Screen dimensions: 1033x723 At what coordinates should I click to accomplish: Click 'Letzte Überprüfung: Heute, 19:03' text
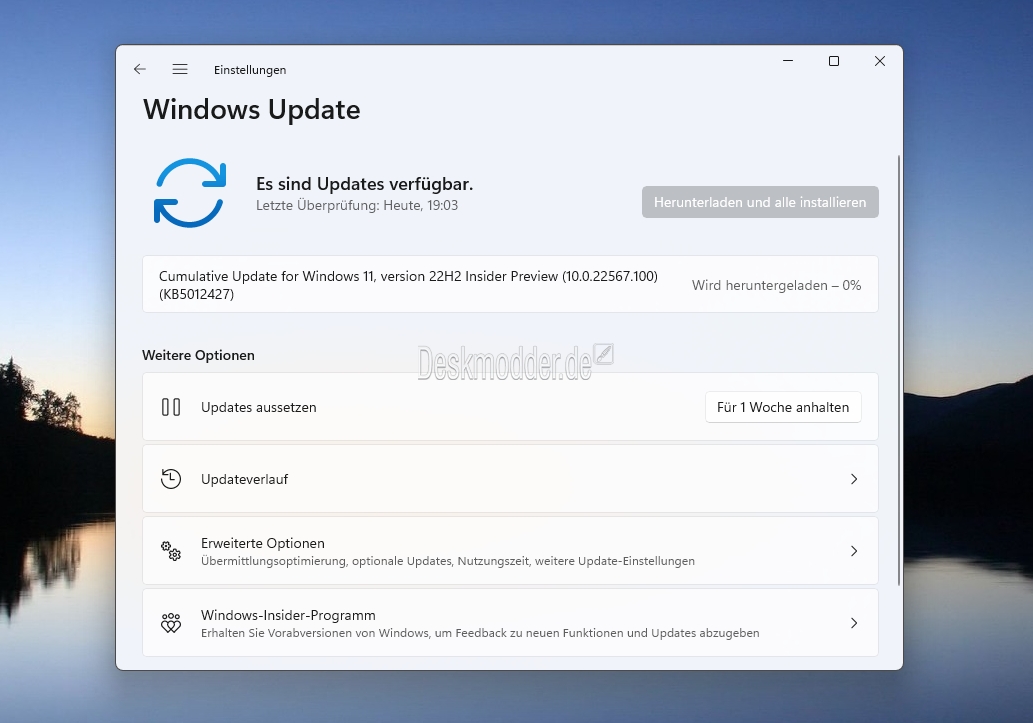[356, 206]
